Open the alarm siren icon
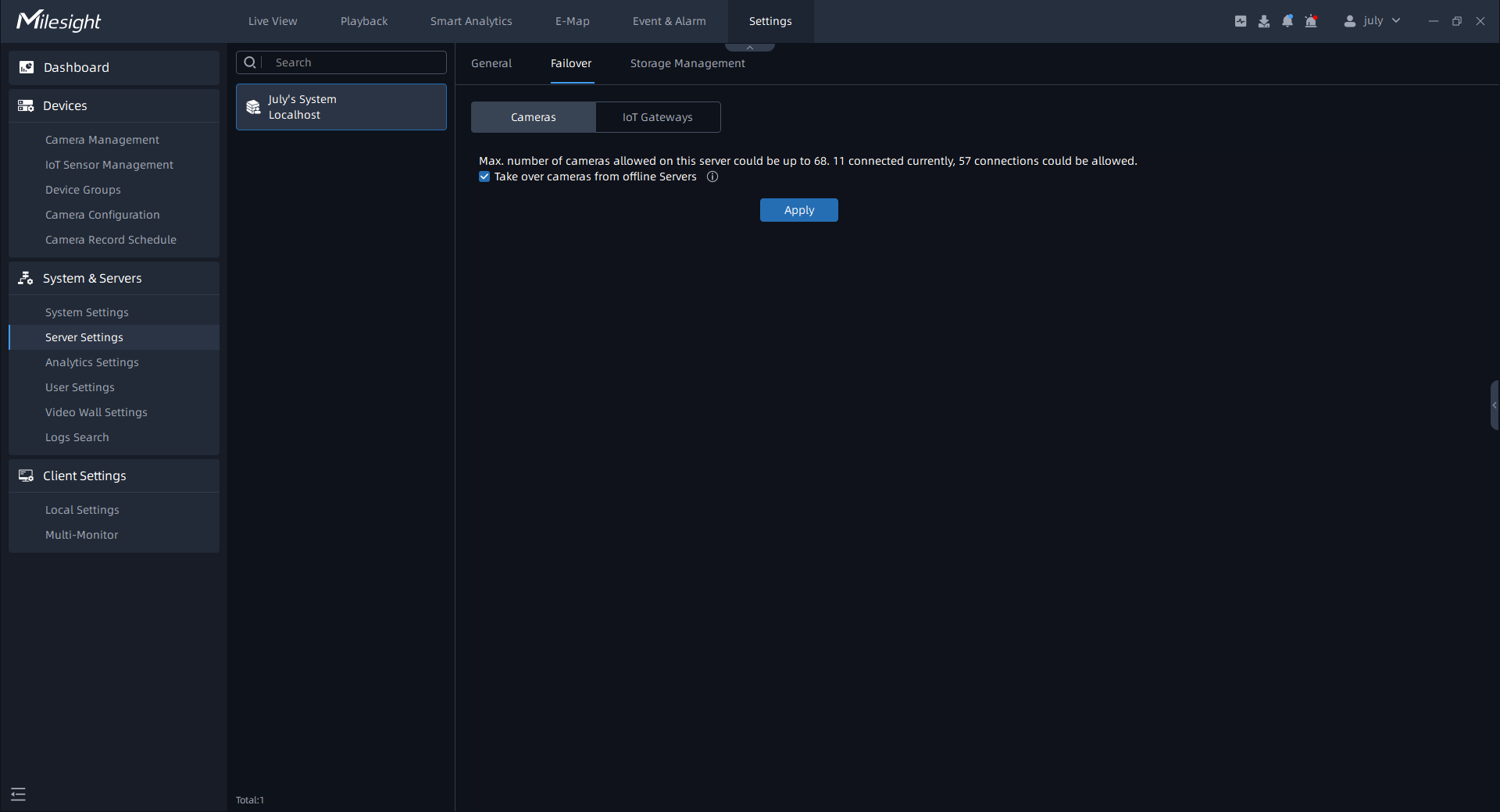The image size is (1500, 812). [1311, 21]
